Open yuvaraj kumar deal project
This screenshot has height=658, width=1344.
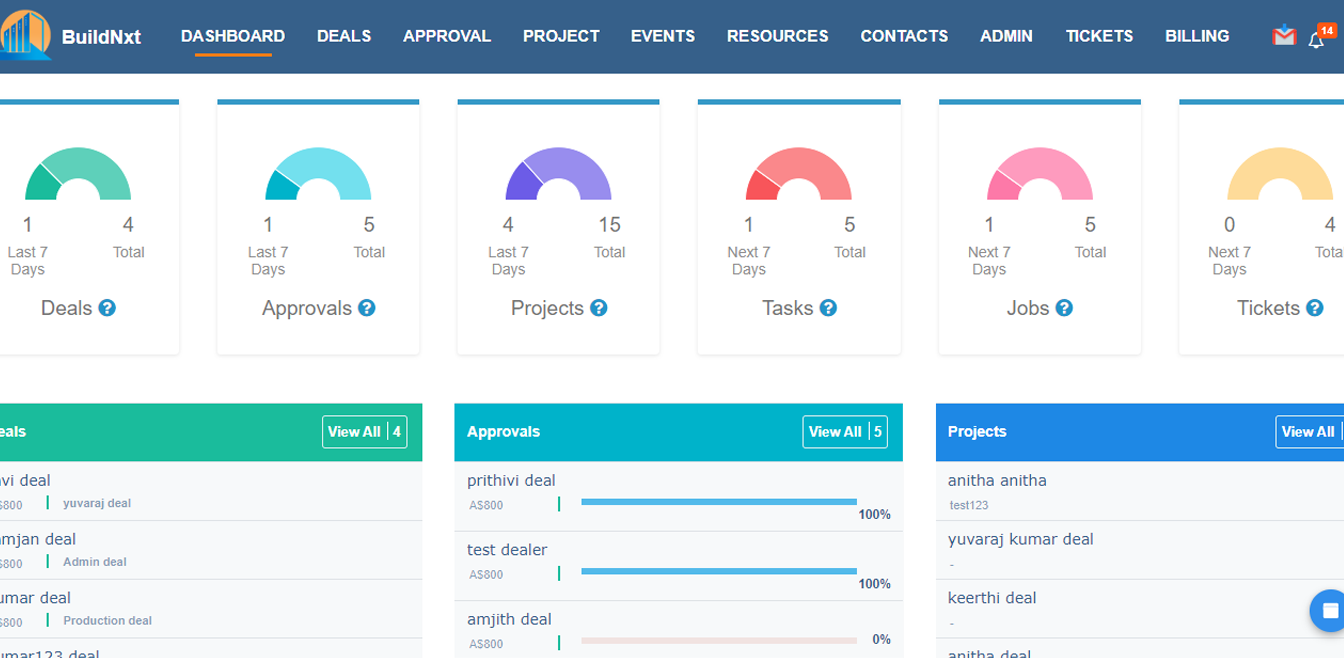pyautogui.click(x=1021, y=539)
